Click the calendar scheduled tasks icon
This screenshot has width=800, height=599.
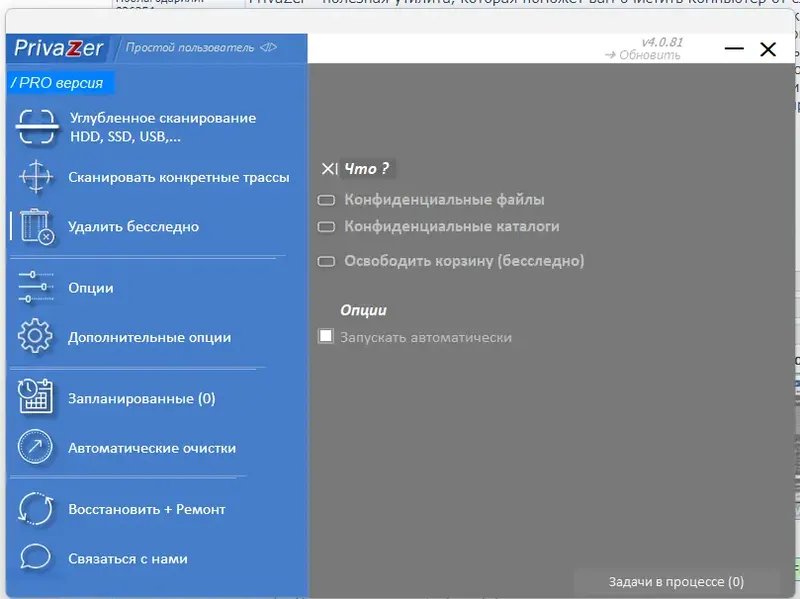click(35, 396)
